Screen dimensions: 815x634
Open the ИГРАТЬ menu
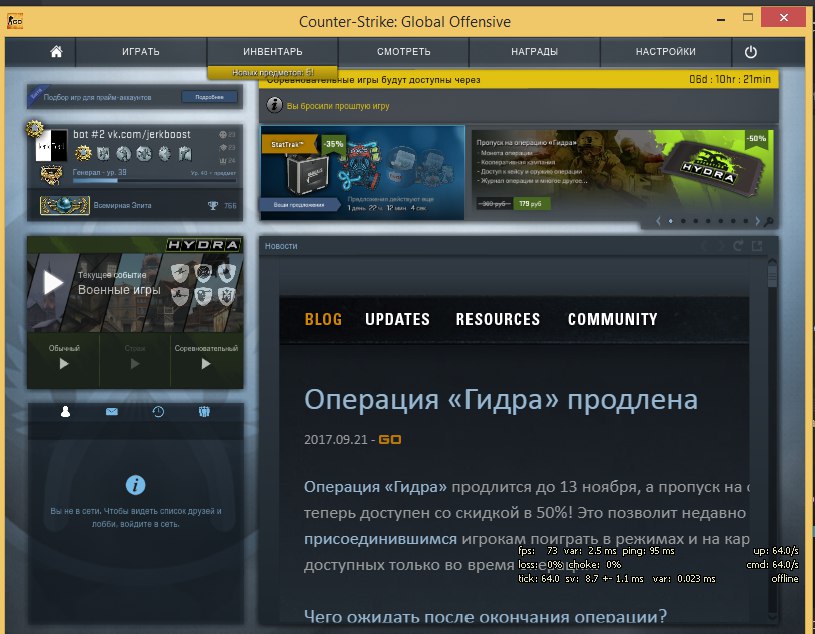[x=141, y=51]
